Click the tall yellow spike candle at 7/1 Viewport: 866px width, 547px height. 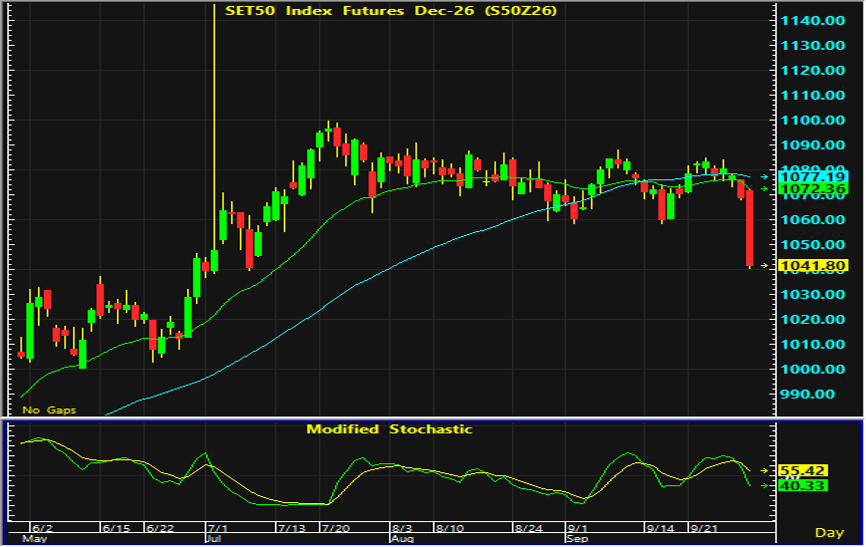coord(214,138)
